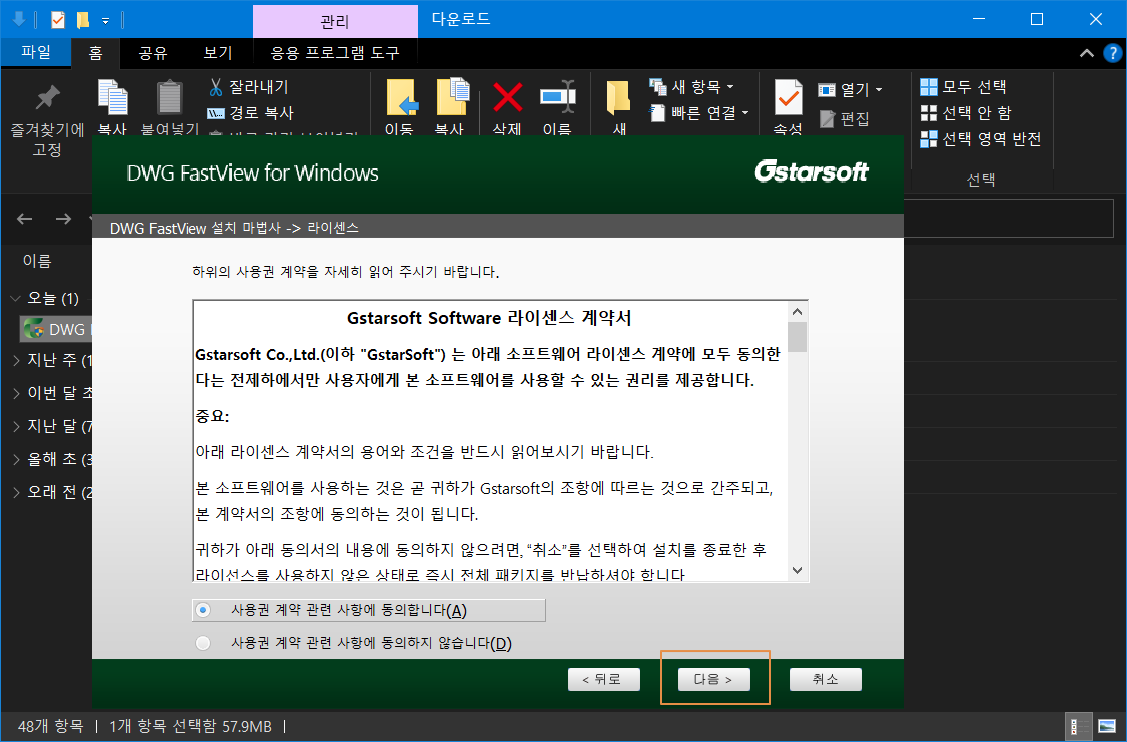The width and height of the screenshot is (1127, 742).
Task: Open the View (보기) ribbon tab
Action: (217, 52)
